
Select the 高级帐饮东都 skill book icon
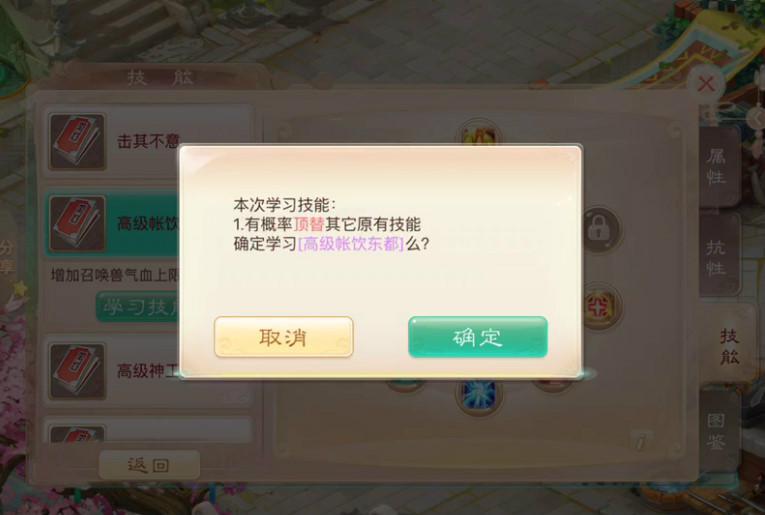pos(77,224)
